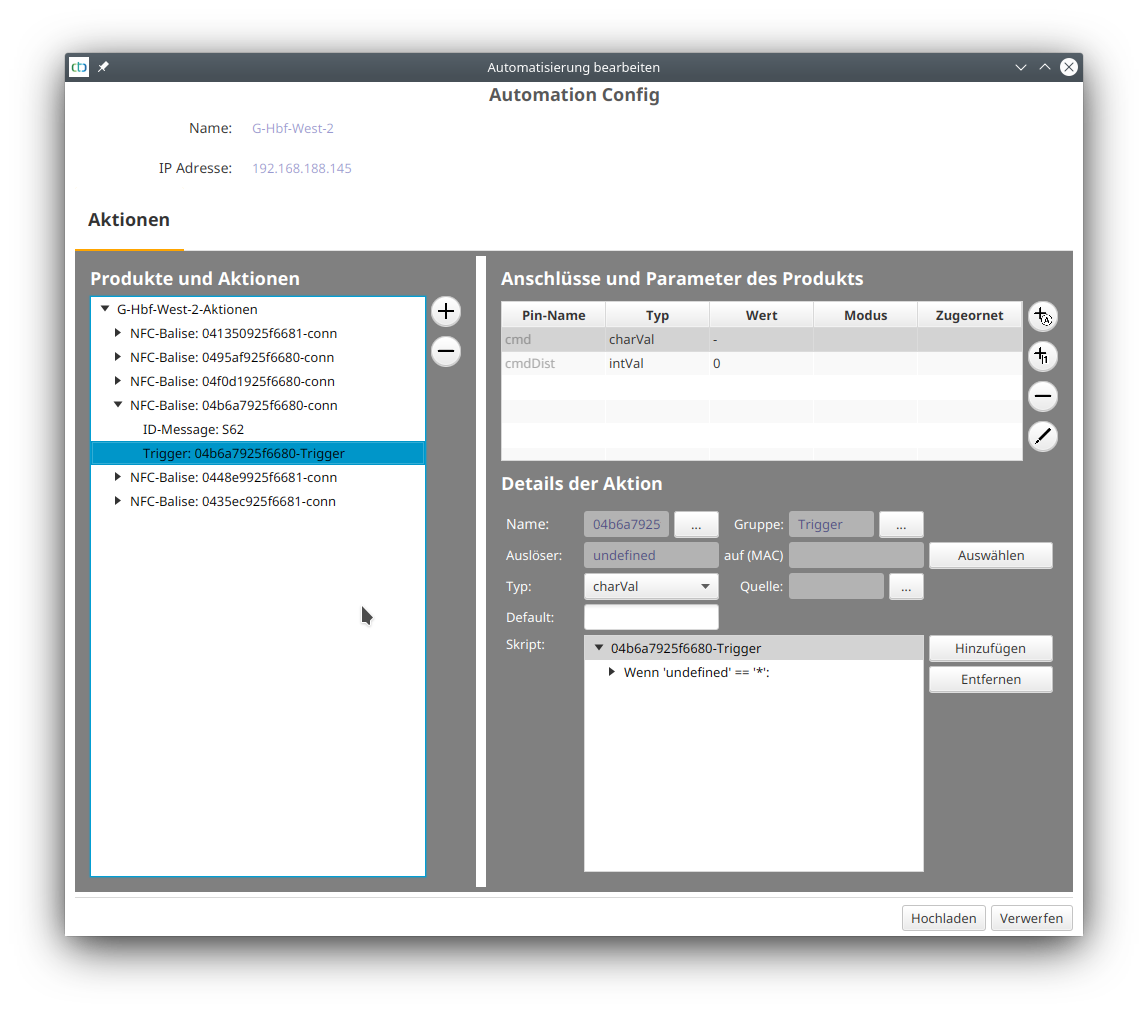The image size is (1148, 1013).
Task: Expand the "Wenn 'undefined' == '*'" script entry
Action: (612, 672)
